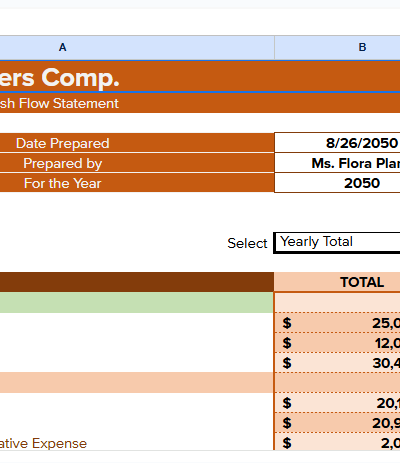400x463 pixels.
Task: Click the amount cell starting with 2,0
Action: tap(337, 442)
